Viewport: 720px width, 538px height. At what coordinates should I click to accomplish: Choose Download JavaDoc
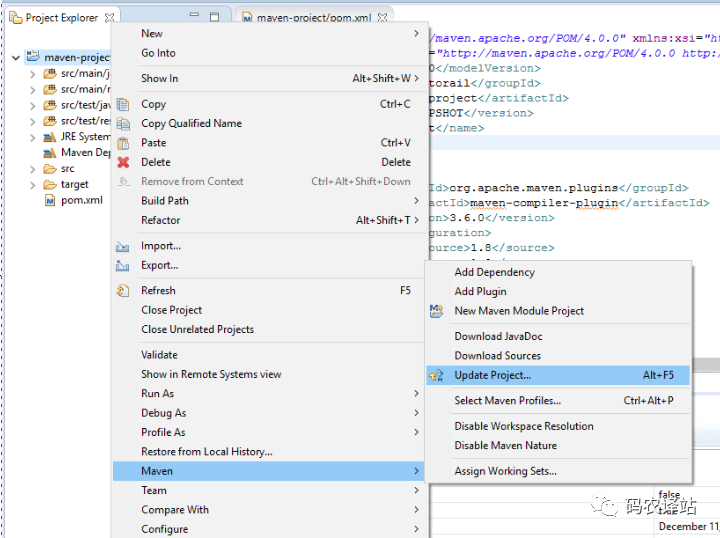(558, 336)
